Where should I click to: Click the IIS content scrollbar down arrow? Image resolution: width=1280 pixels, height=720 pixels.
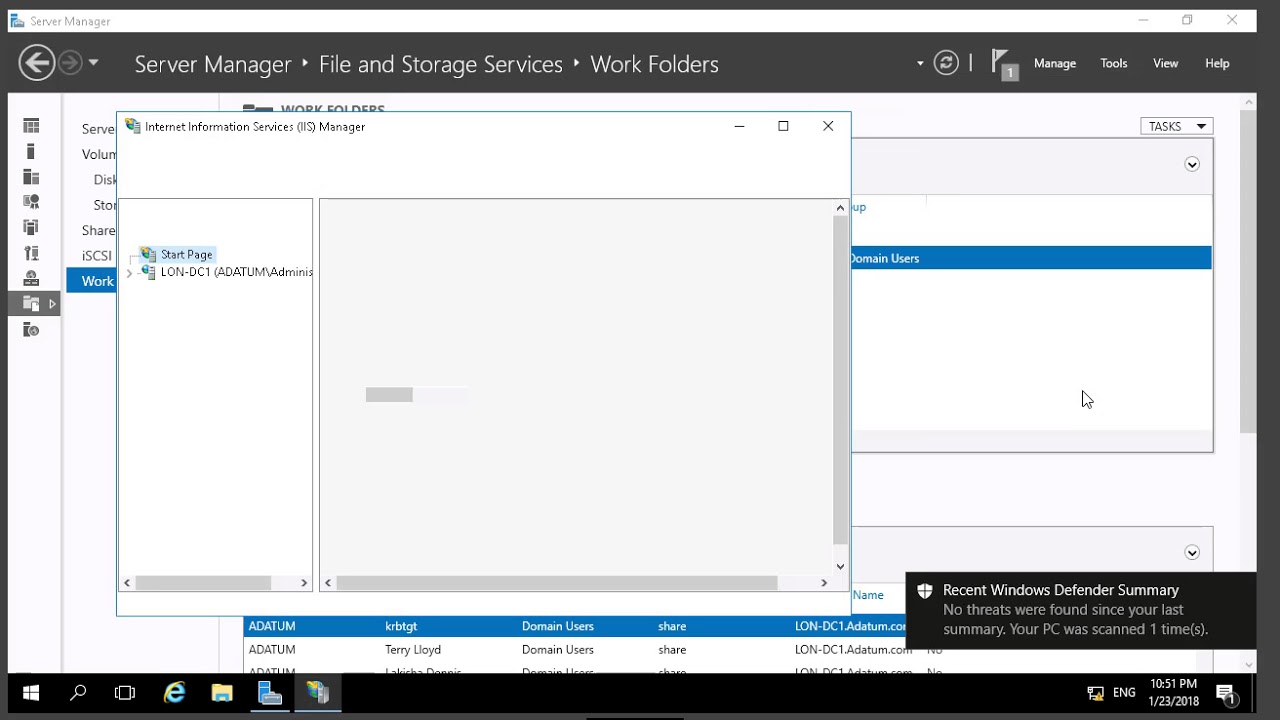pos(840,566)
